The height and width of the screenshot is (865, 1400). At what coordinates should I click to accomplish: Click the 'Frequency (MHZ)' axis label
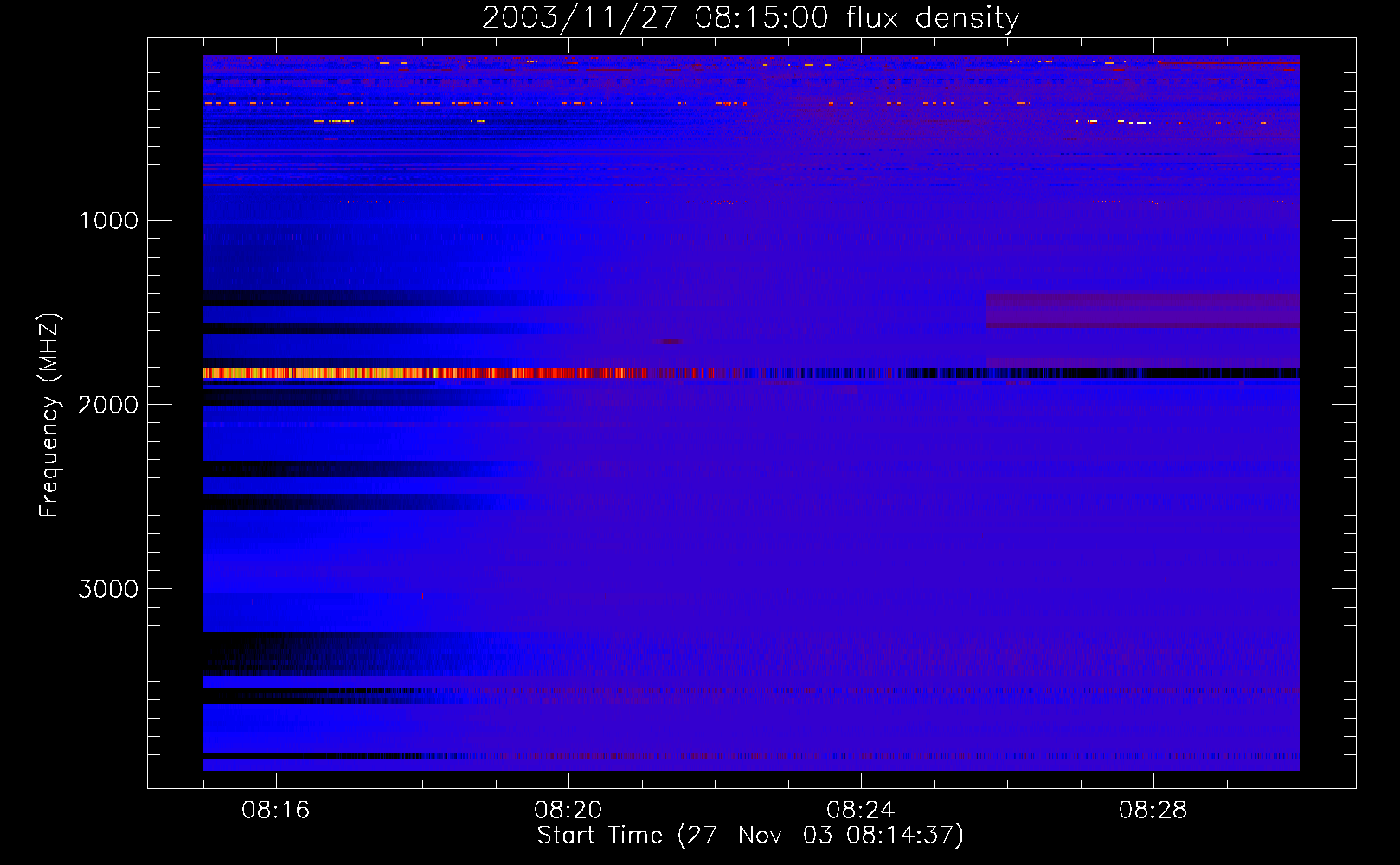coord(48,415)
